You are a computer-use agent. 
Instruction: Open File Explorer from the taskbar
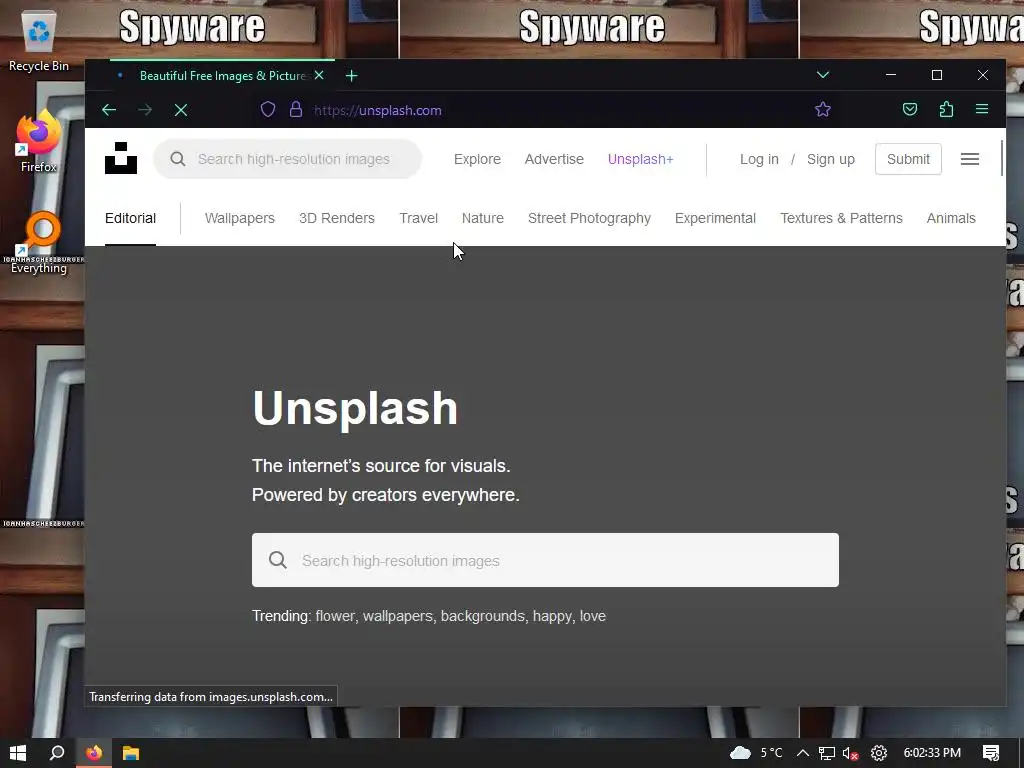[131, 753]
